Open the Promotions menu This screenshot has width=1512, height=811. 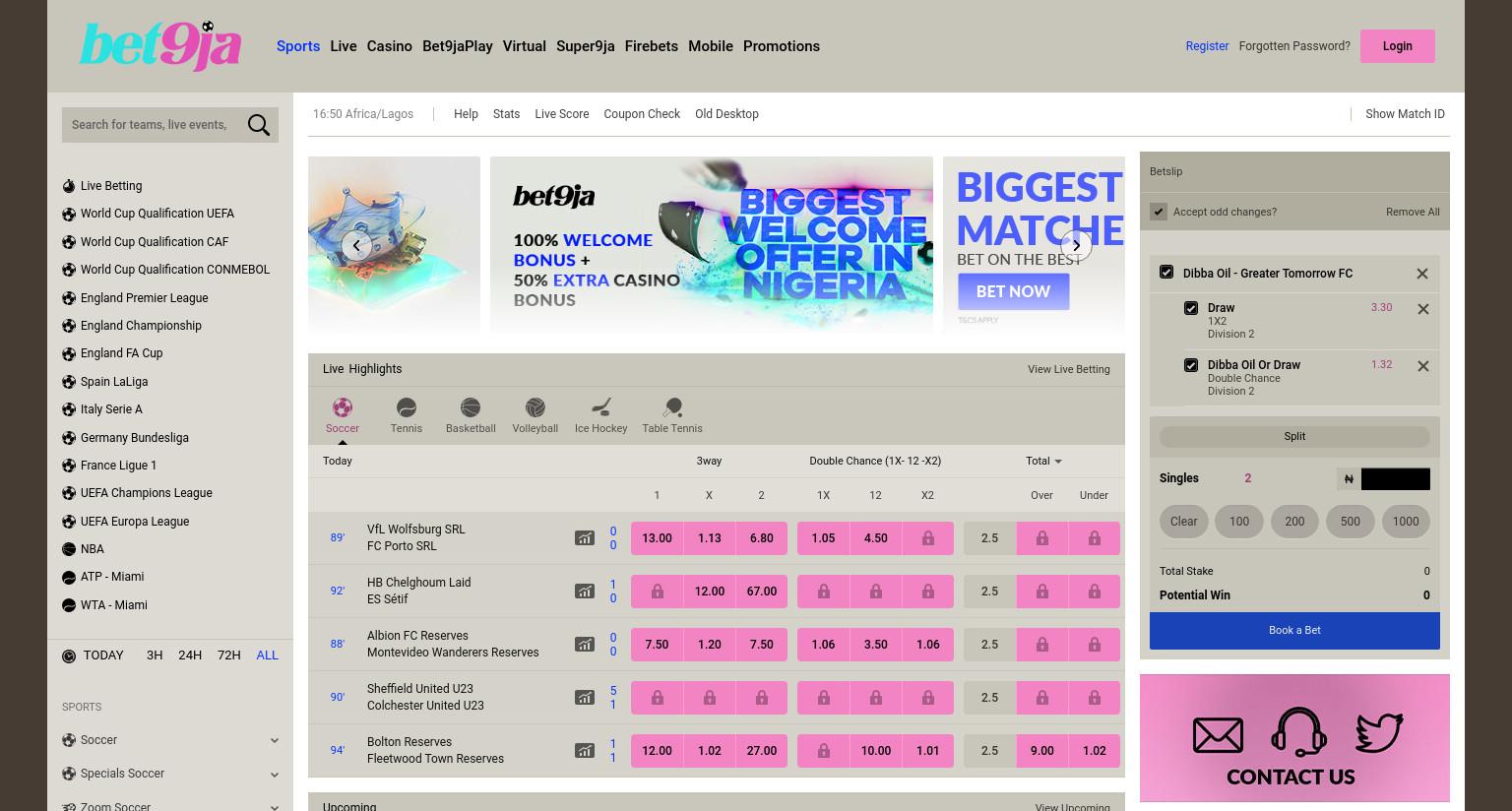[782, 46]
